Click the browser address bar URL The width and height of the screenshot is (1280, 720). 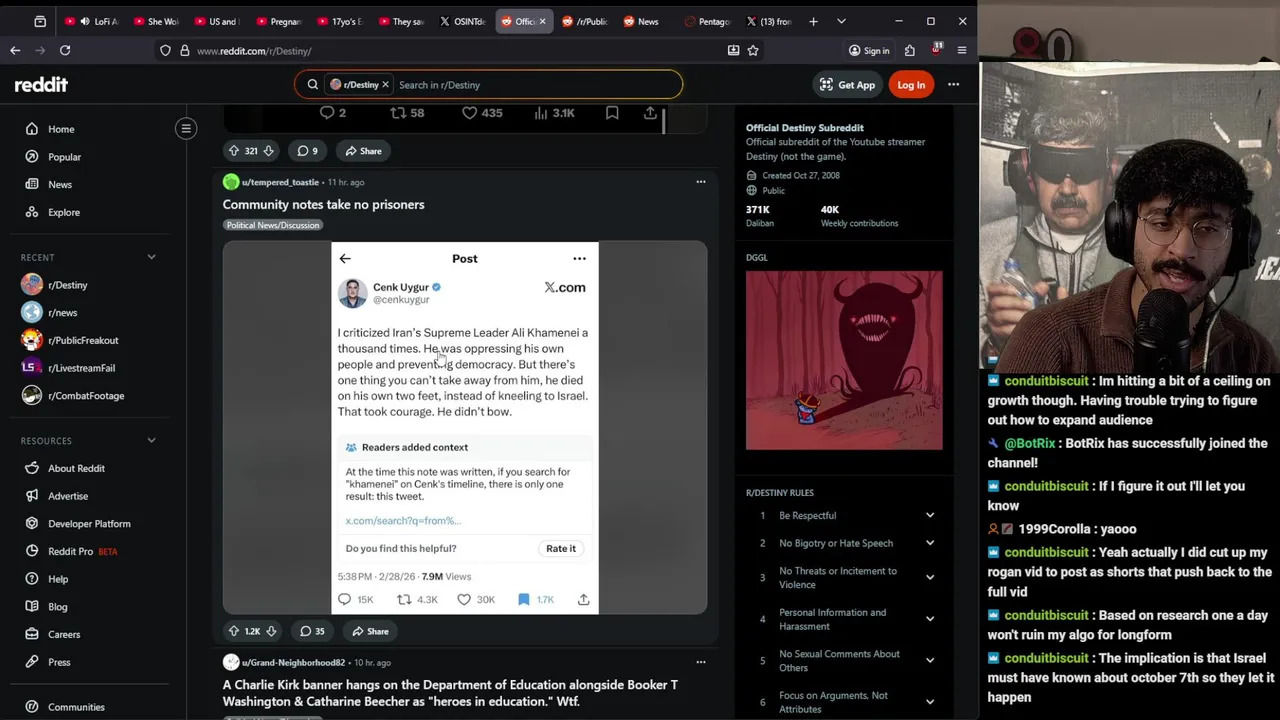[x=254, y=51]
